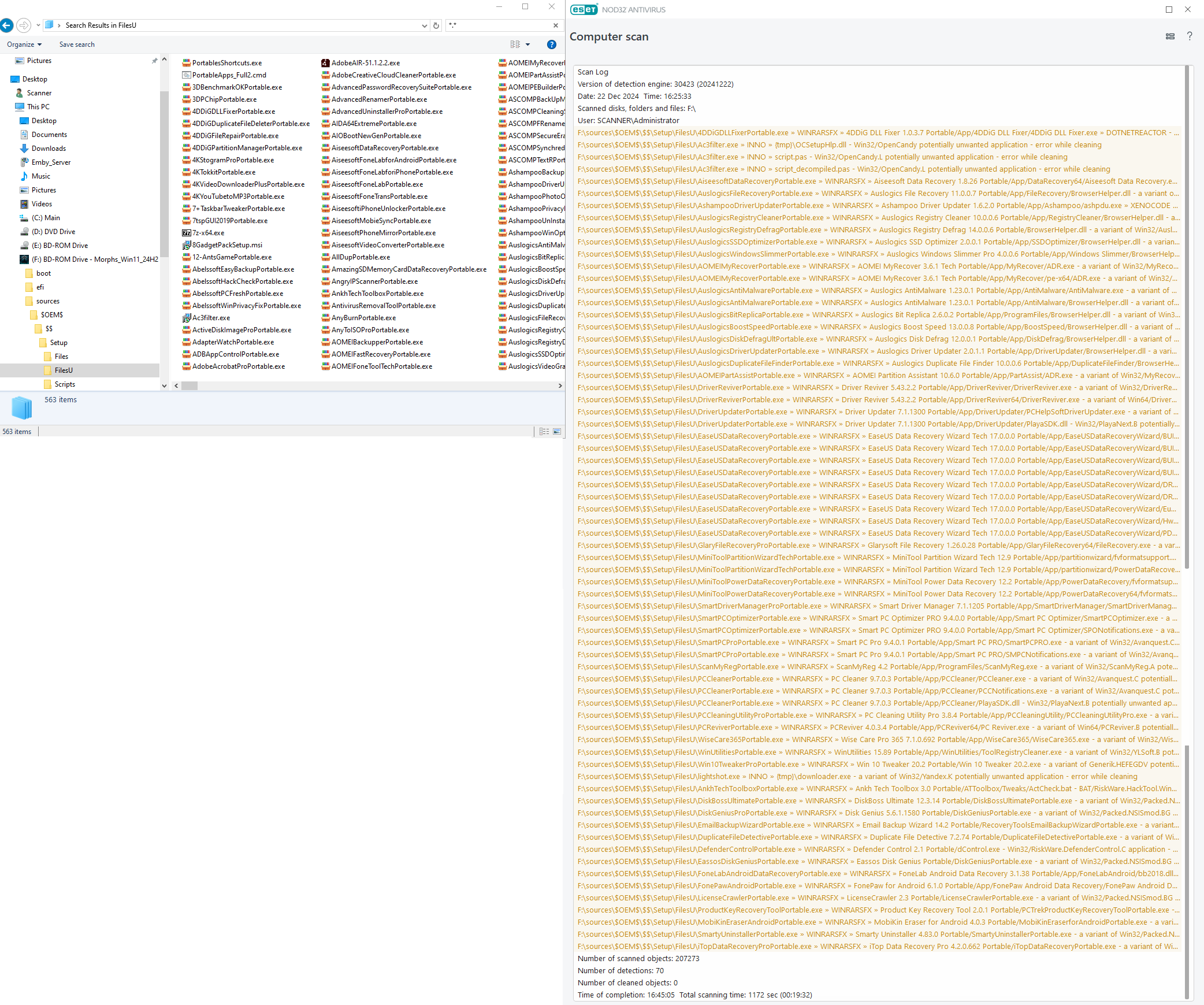Select the (C:) Main drive
This screenshot has height=1005, width=1204.
[46, 218]
